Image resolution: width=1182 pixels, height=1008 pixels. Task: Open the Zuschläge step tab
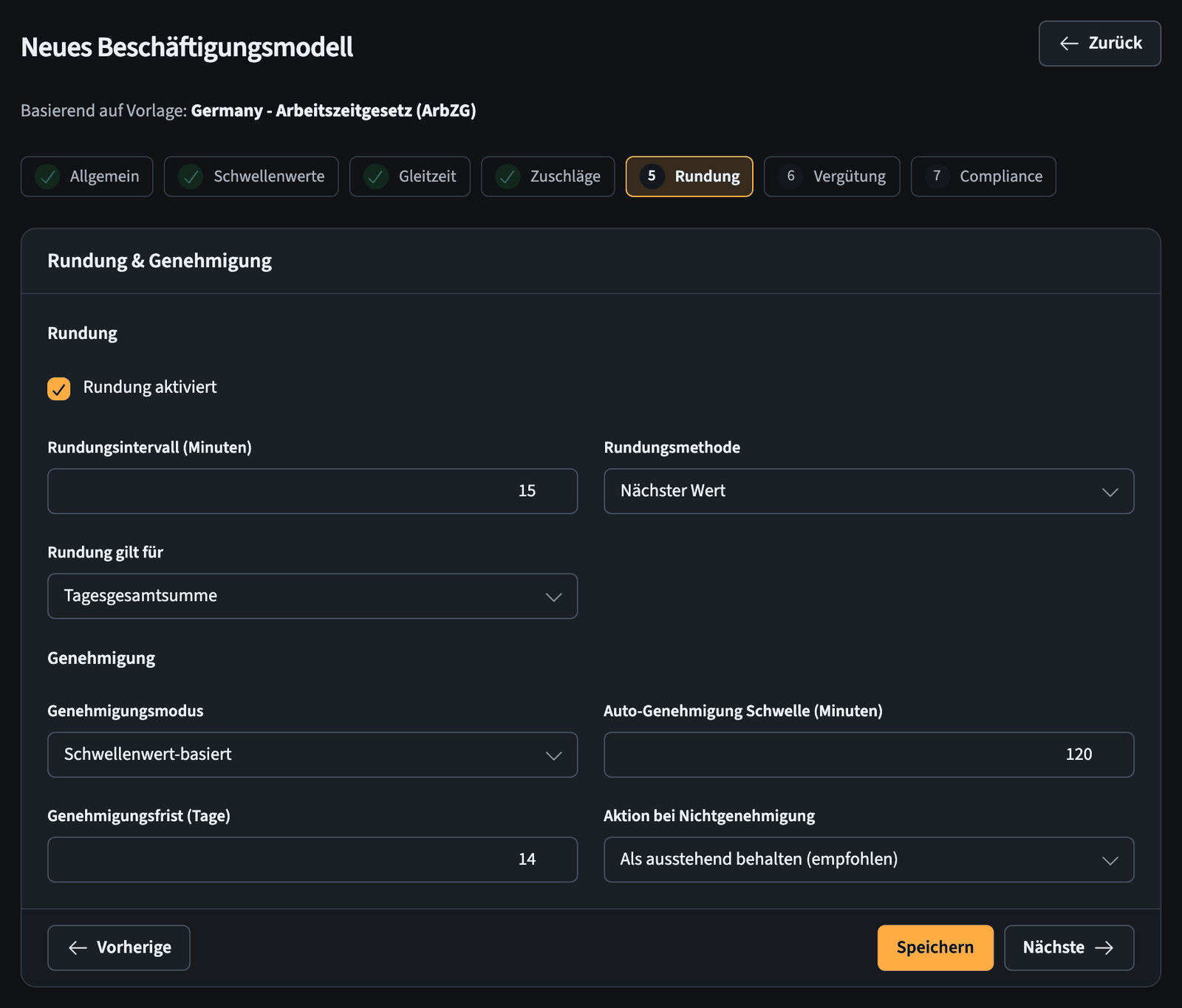click(548, 176)
